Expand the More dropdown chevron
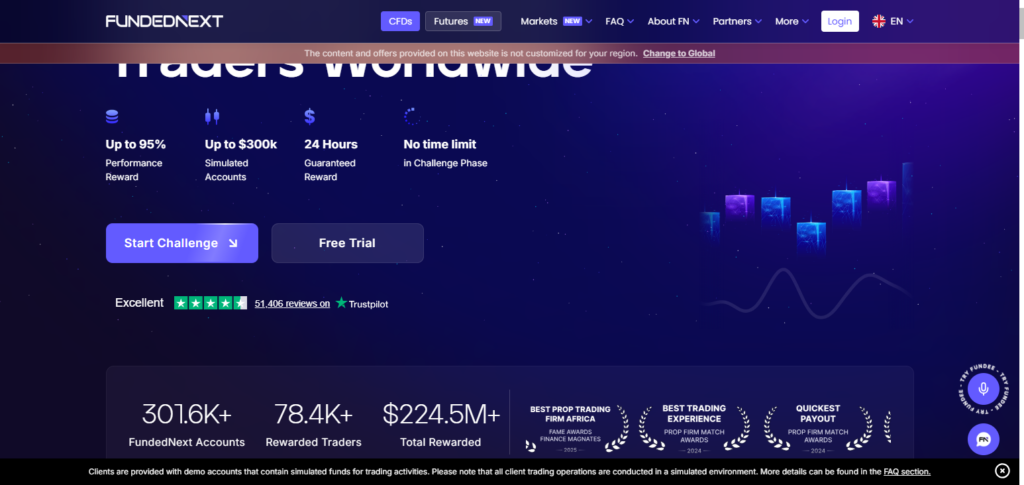Screen dimensions: 1024x485 pos(805,22)
